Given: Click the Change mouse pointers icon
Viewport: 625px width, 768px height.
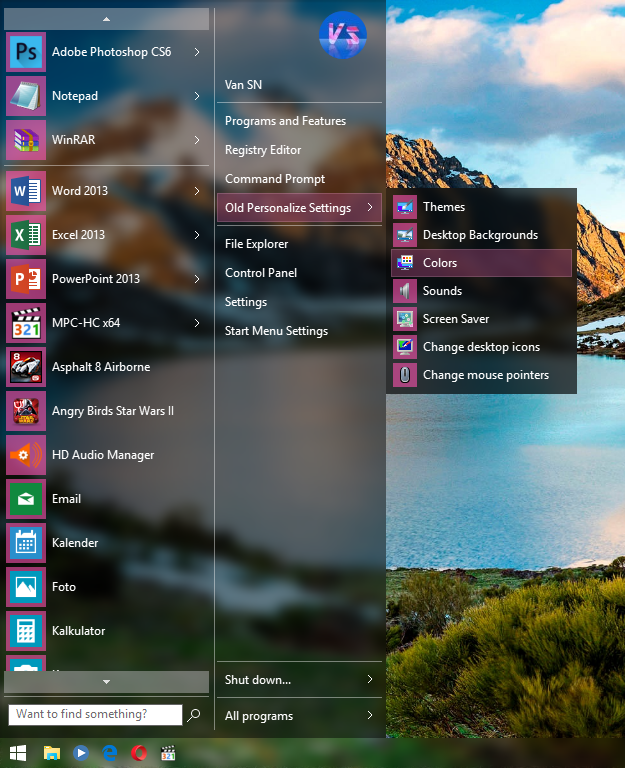Looking at the screenshot, I should (x=405, y=375).
